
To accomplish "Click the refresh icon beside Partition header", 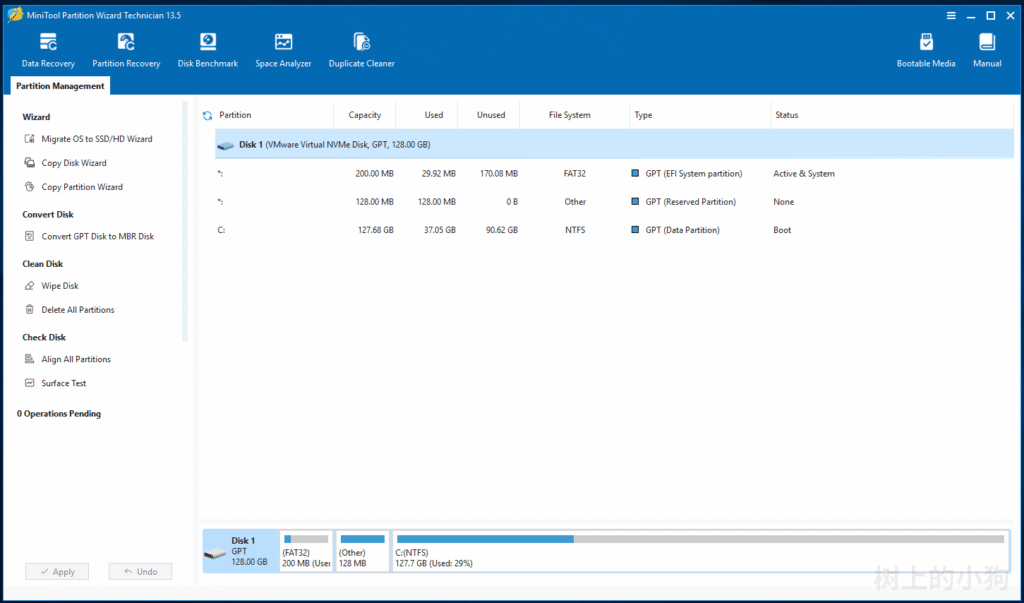I will point(208,116).
